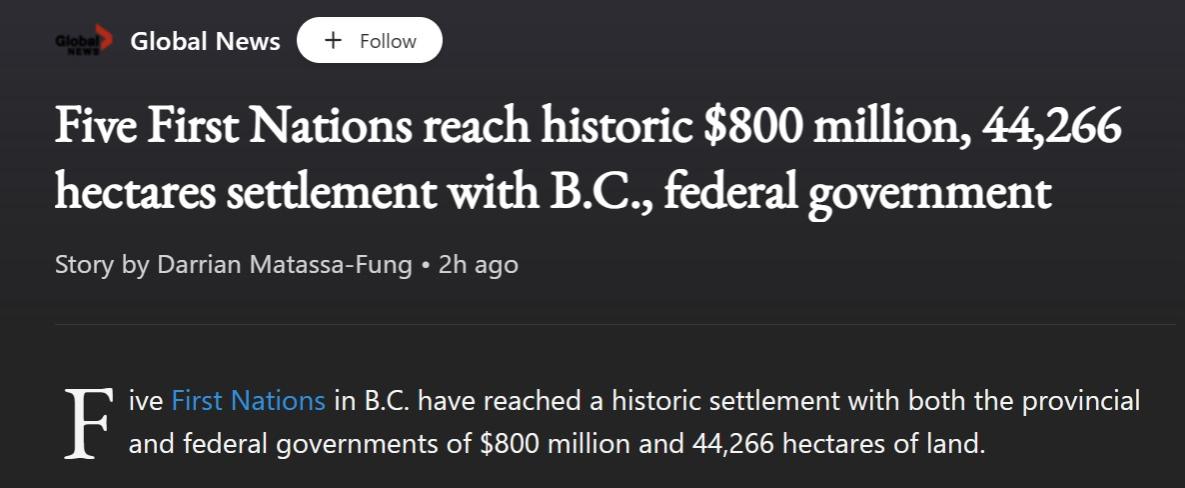Follow the Global News publisher

370,41
